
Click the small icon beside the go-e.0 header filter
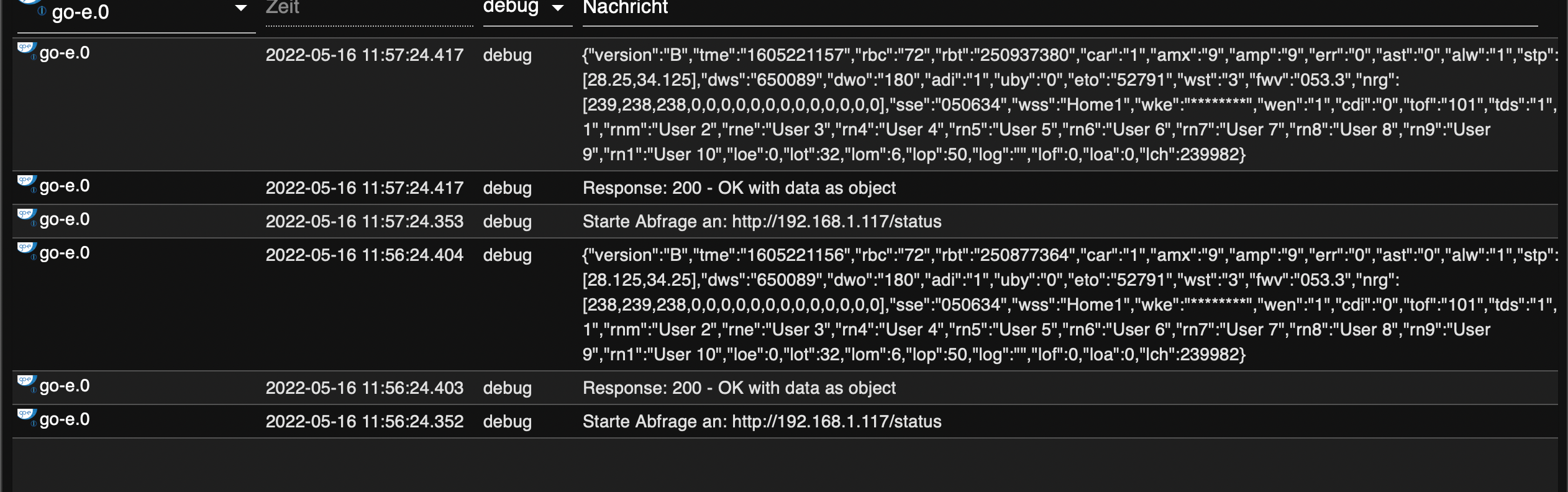(x=41, y=11)
